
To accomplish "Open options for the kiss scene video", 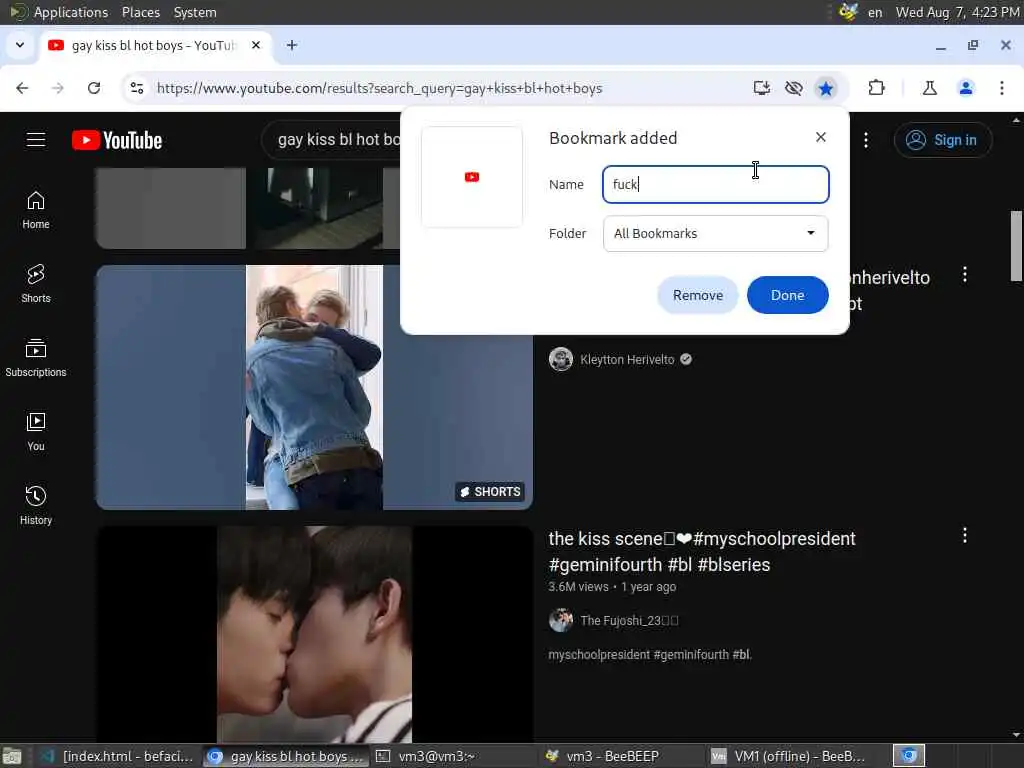I will point(965,536).
